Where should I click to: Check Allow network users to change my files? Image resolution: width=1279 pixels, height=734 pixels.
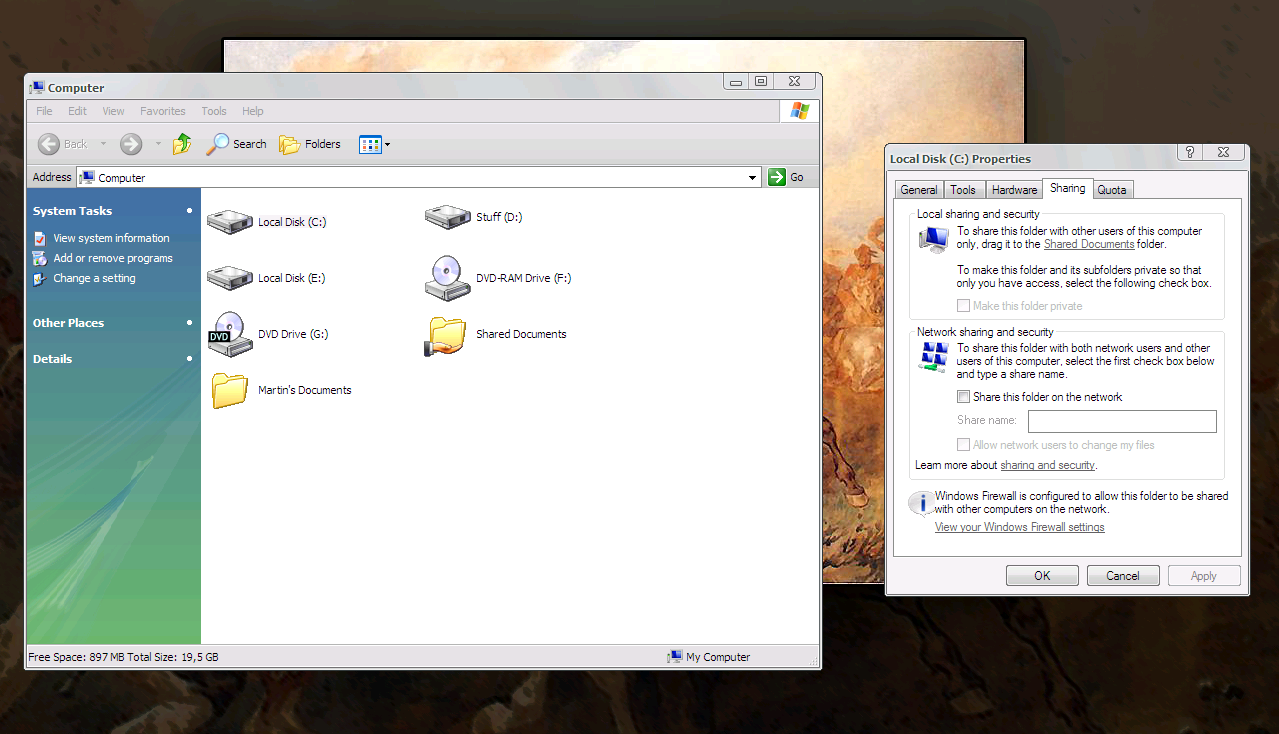click(963, 445)
